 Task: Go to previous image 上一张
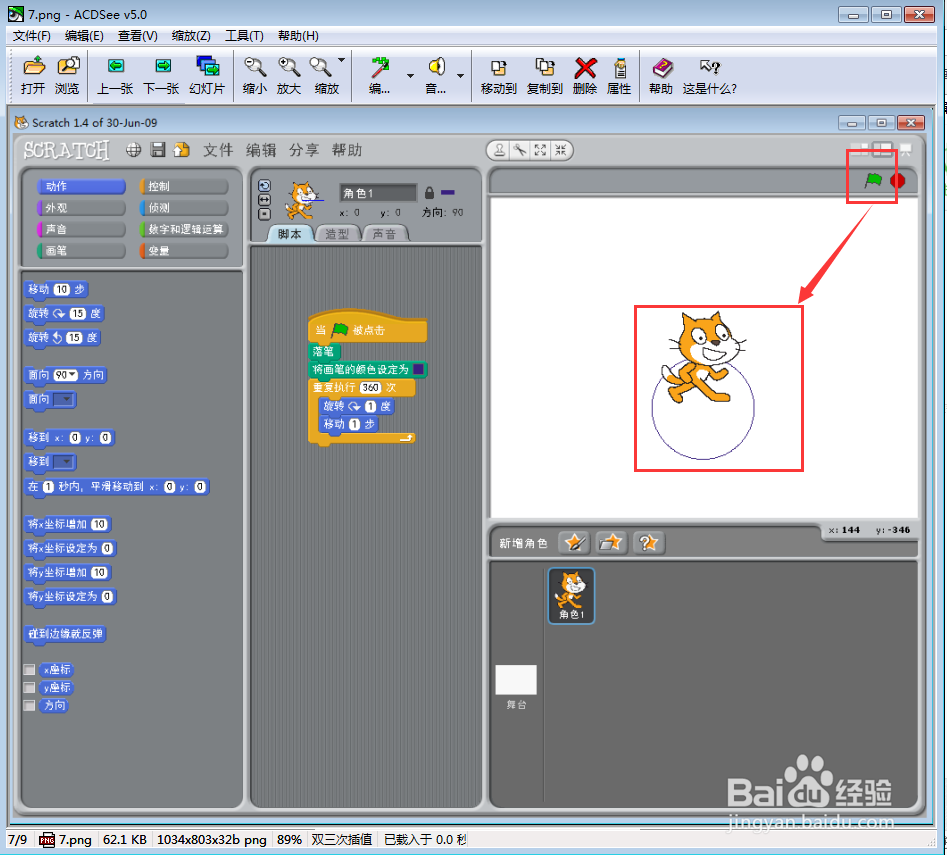point(115,75)
